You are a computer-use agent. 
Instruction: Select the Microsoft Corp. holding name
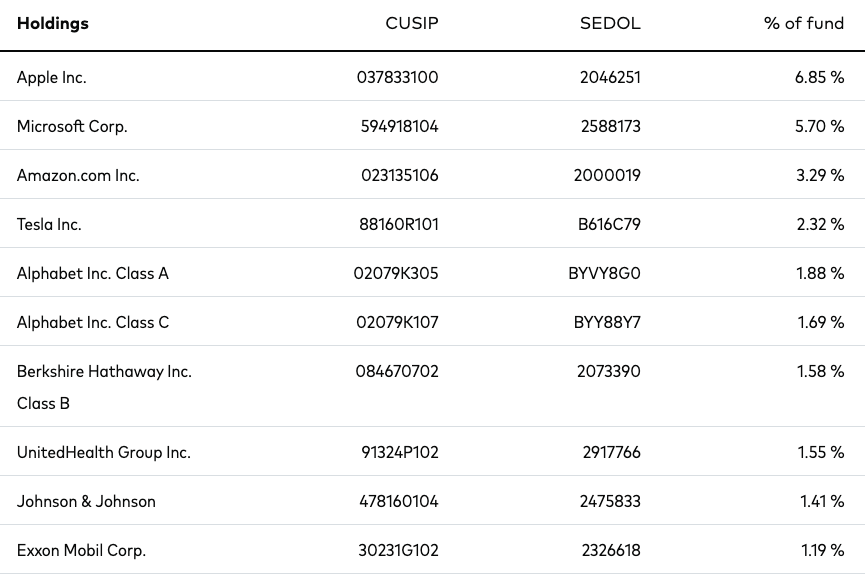pos(72,126)
